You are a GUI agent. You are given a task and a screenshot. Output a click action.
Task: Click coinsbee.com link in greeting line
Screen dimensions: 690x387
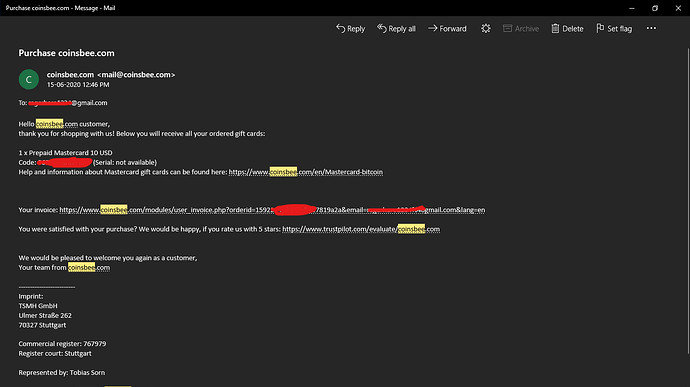point(57,124)
